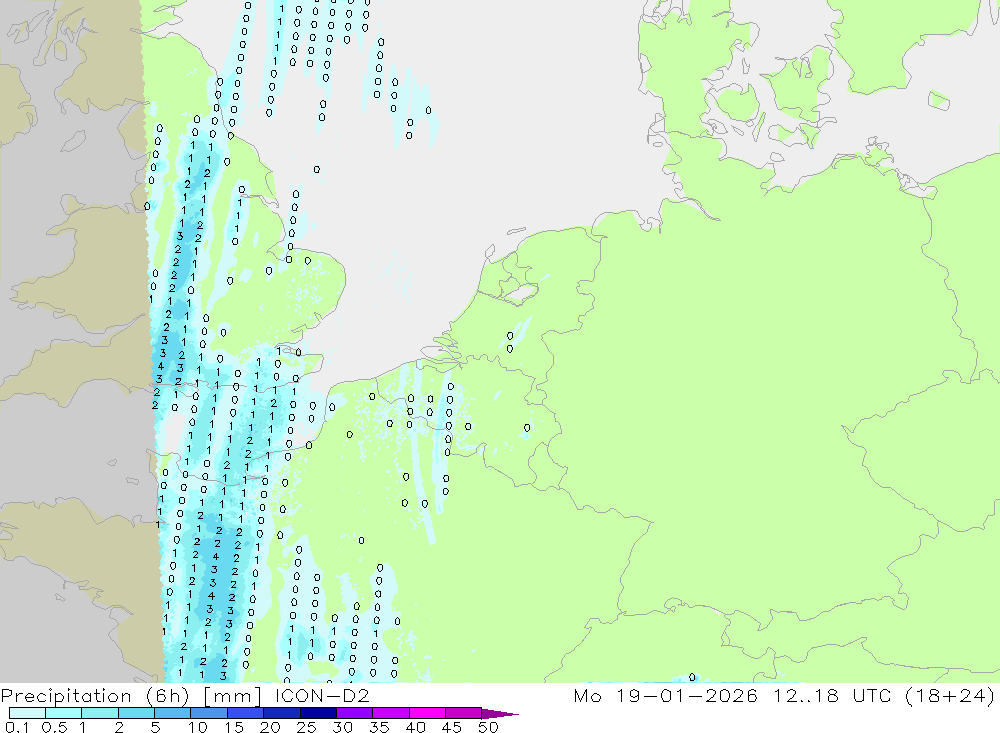Select the 30–35 mm violet legend swatch
The width and height of the screenshot is (1000, 733).
354,713
